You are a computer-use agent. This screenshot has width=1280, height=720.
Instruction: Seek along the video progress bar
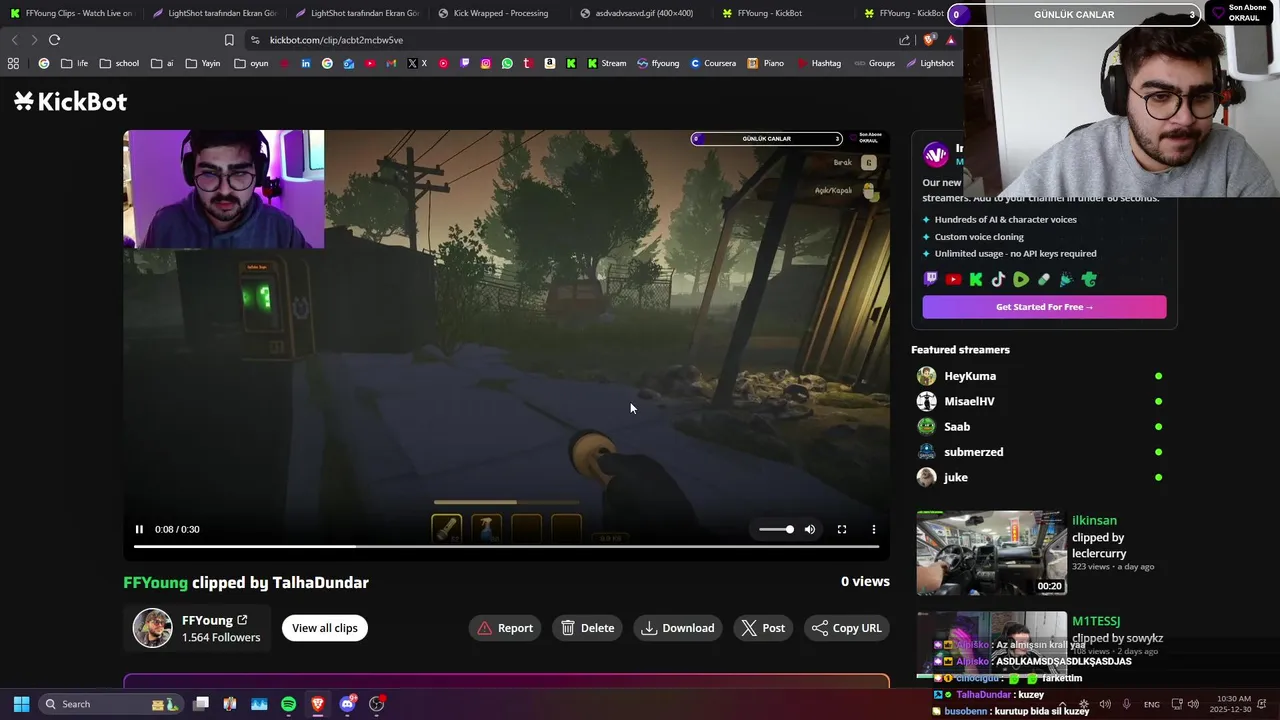coord(506,546)
